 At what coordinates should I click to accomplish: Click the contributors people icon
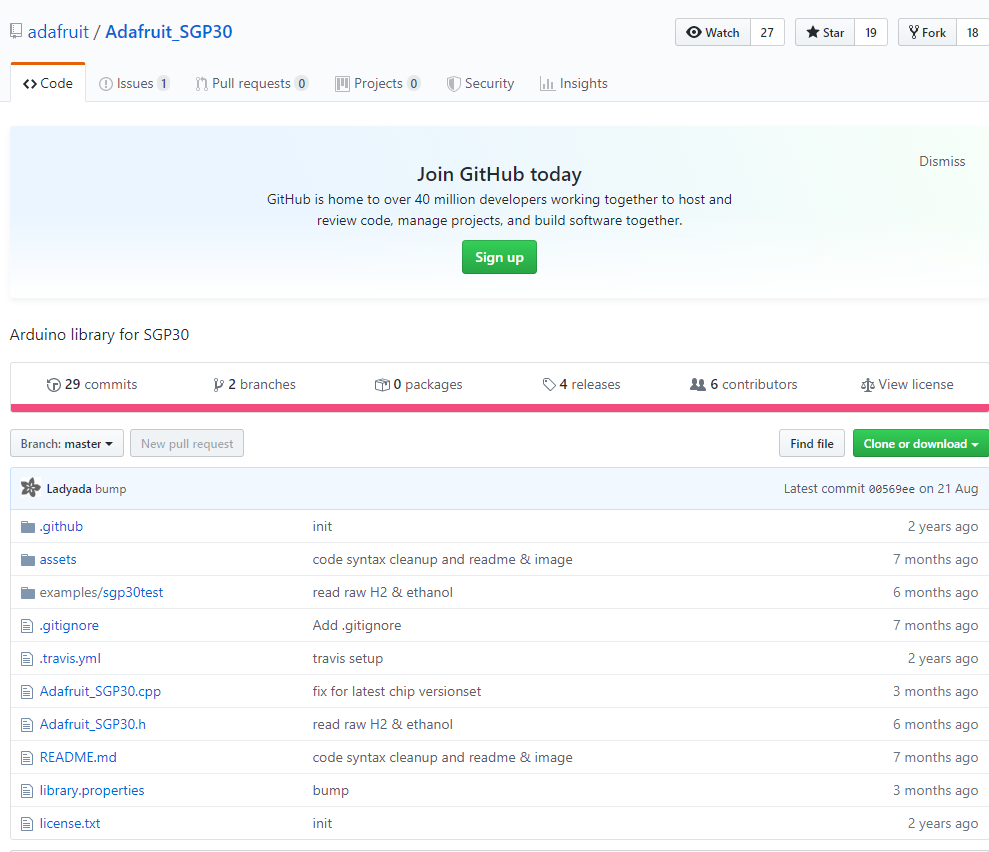(698, 384)
